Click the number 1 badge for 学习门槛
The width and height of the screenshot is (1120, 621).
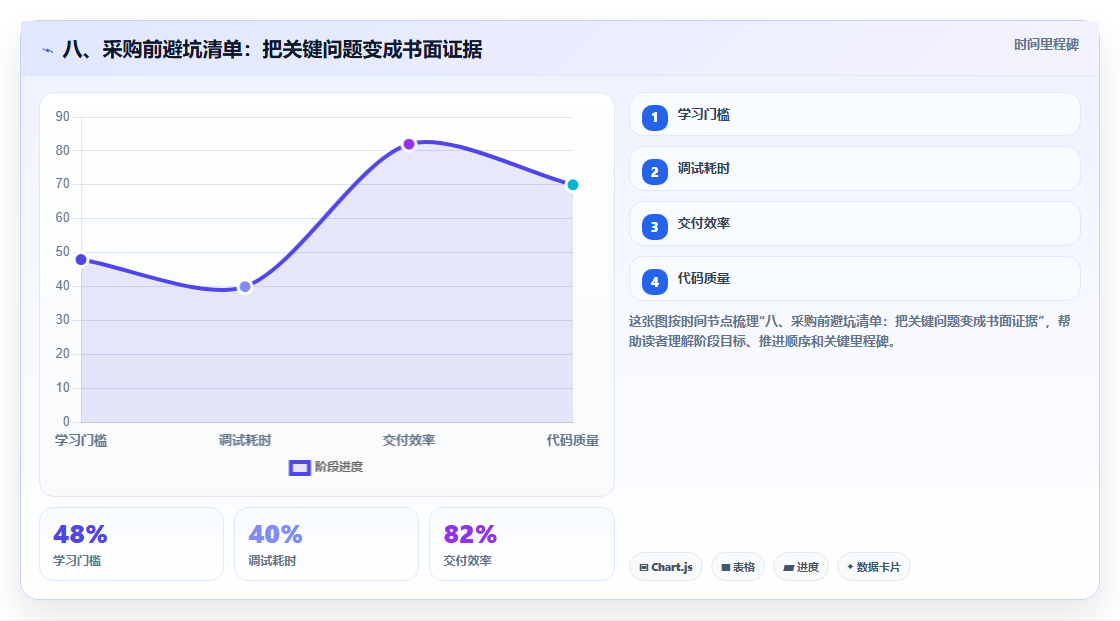(x=654, y=117)
